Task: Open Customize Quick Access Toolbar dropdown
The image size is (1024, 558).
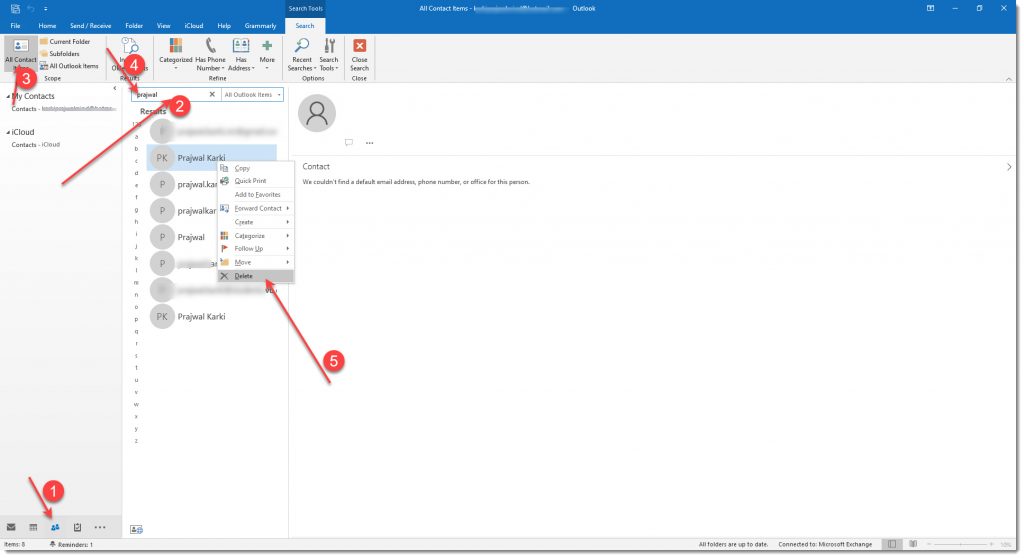Action: tap(46, 9)
